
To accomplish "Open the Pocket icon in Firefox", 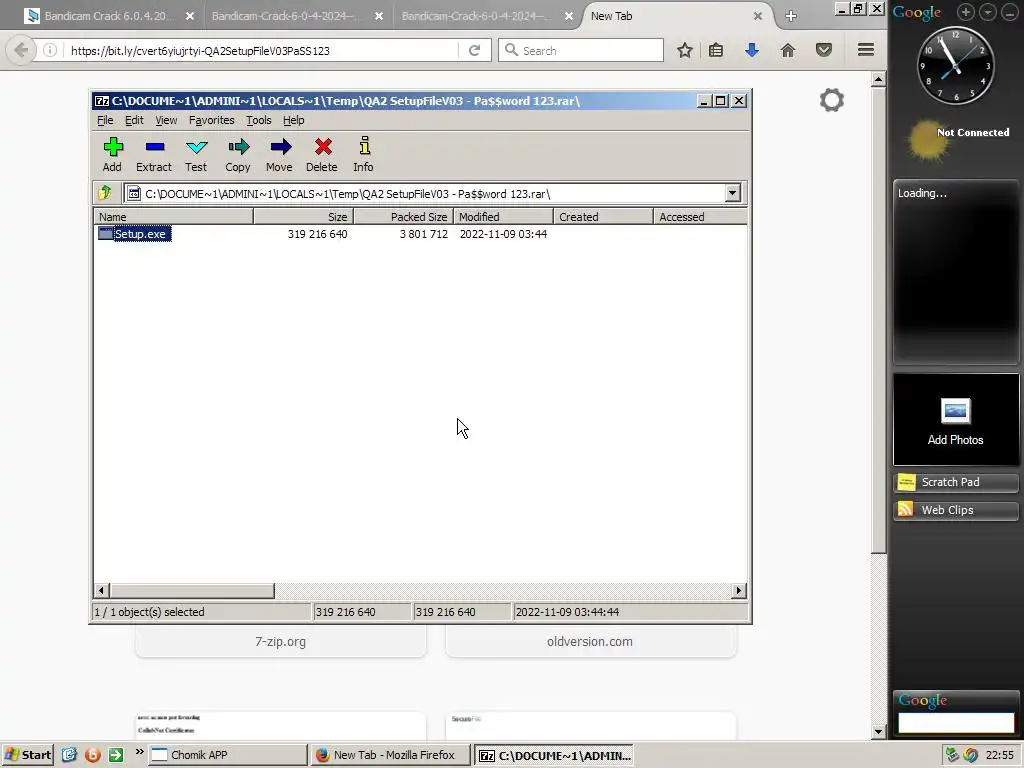I will coord(824,50).
